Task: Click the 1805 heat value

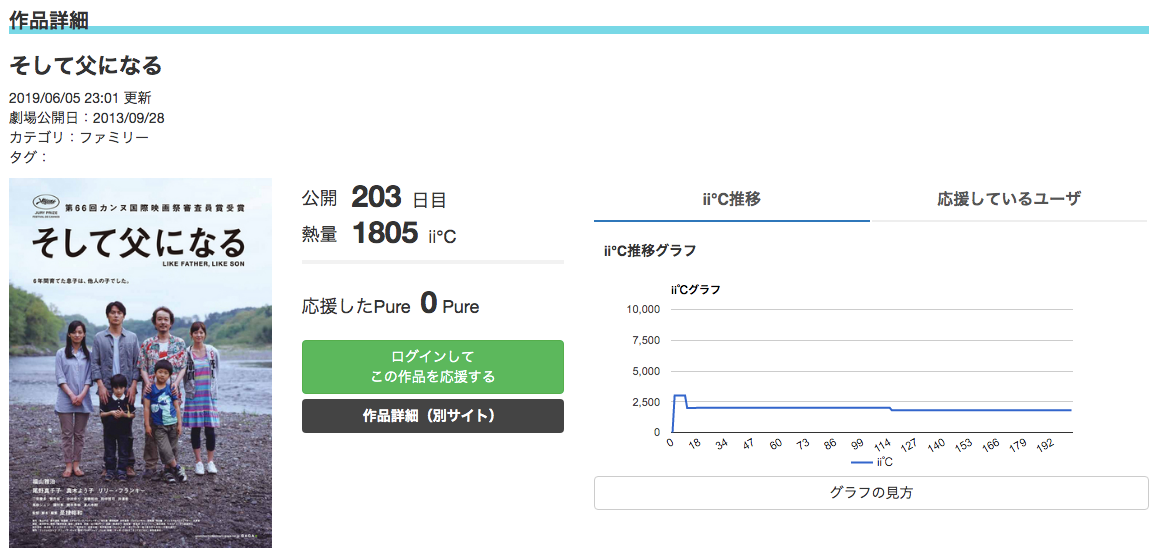Action: [385, 233]
